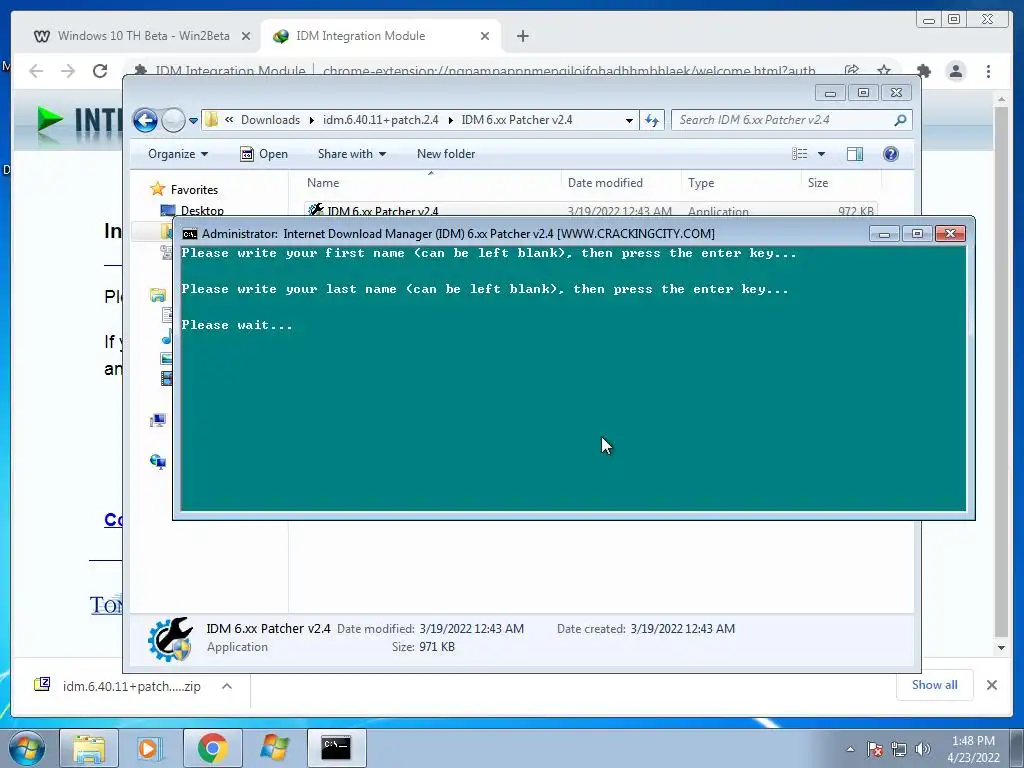
Task: Select Desktop in navigation pane
Action: coord(193,210)
